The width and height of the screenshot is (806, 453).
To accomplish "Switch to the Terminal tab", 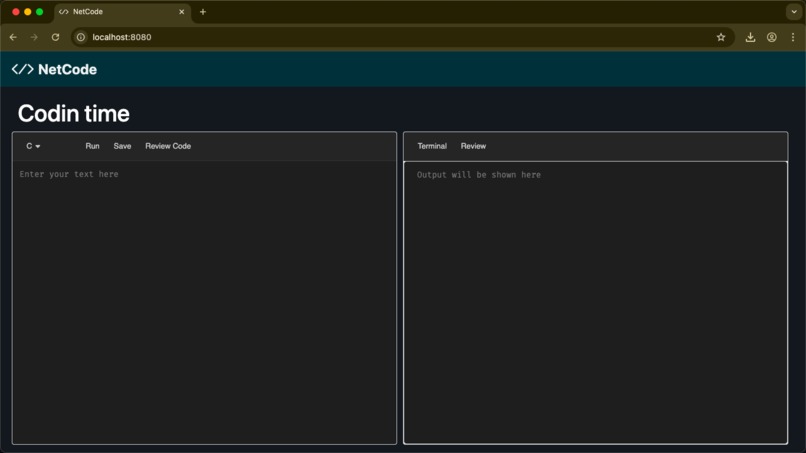I will coord(432,147).
